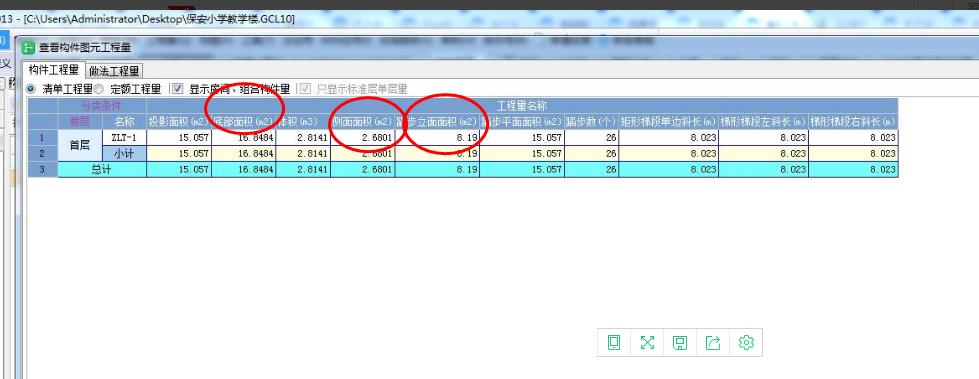Click 体积 value 2.8141 in ZLT-1 row

[x=303, y=137]
